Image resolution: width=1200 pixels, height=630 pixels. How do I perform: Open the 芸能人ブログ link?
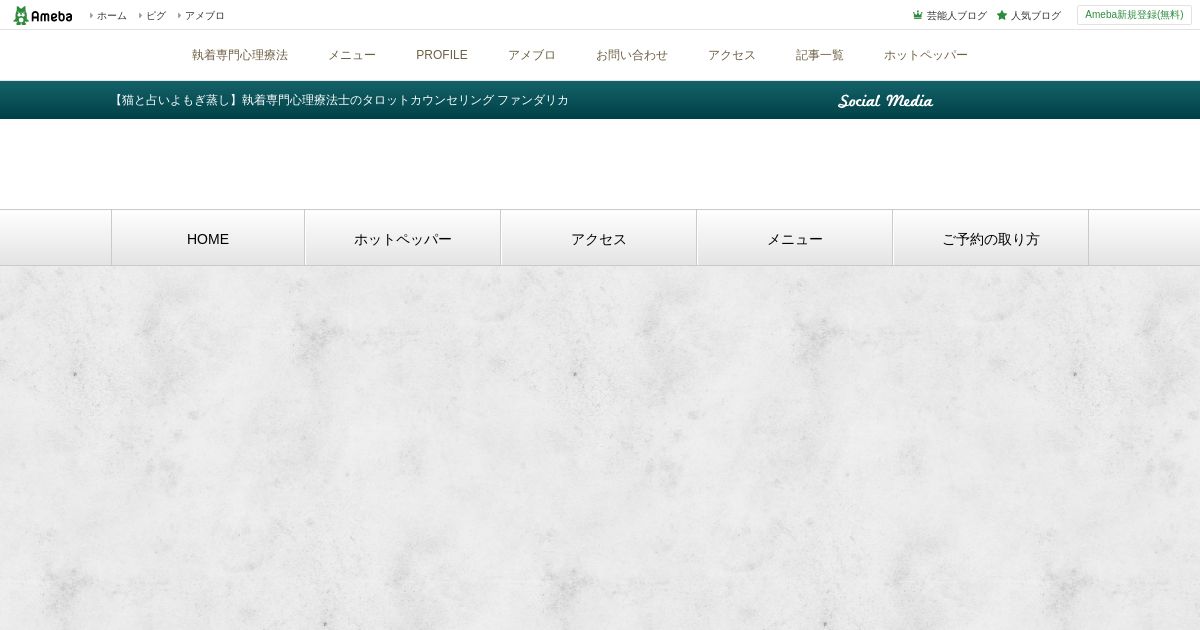point(956,16)
